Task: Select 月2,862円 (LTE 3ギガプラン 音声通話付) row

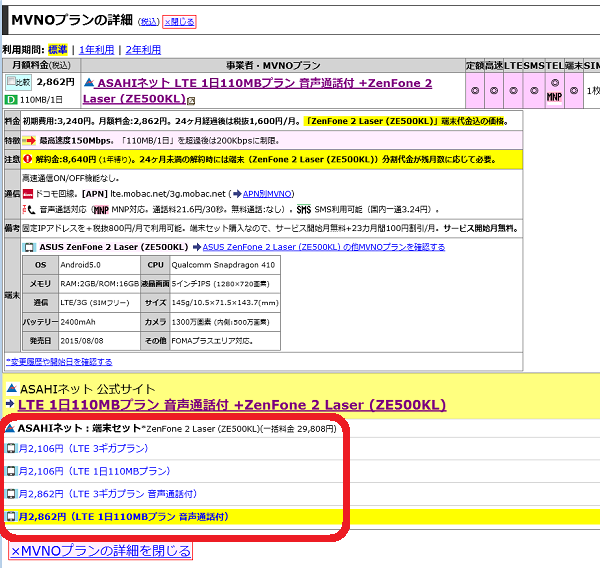Action: coord(108,494)
